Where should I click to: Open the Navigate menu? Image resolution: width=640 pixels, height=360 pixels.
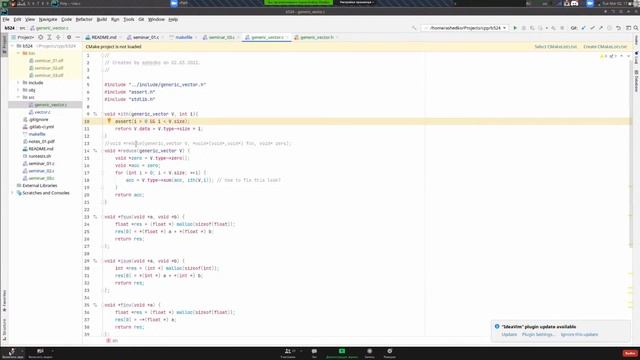(48, 19)
